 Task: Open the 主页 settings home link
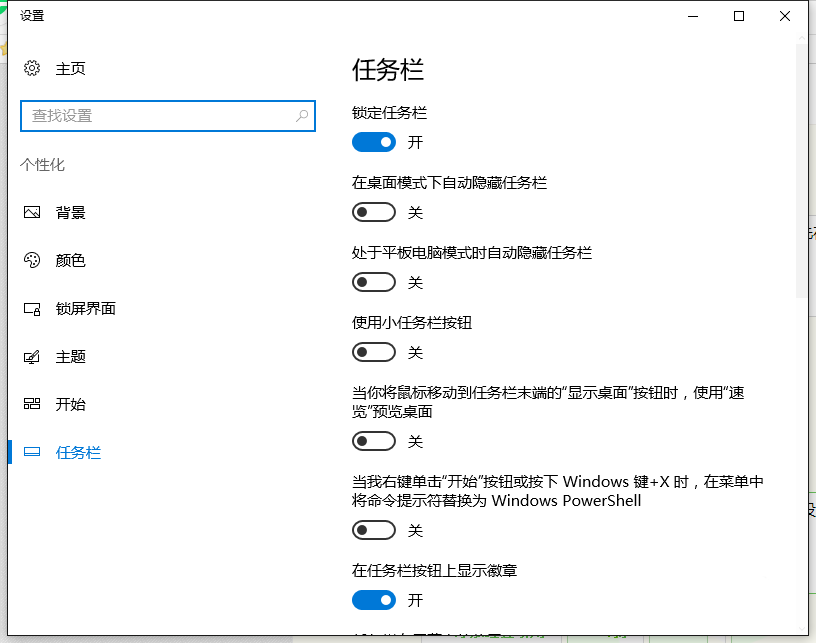(x=70, y=68)
